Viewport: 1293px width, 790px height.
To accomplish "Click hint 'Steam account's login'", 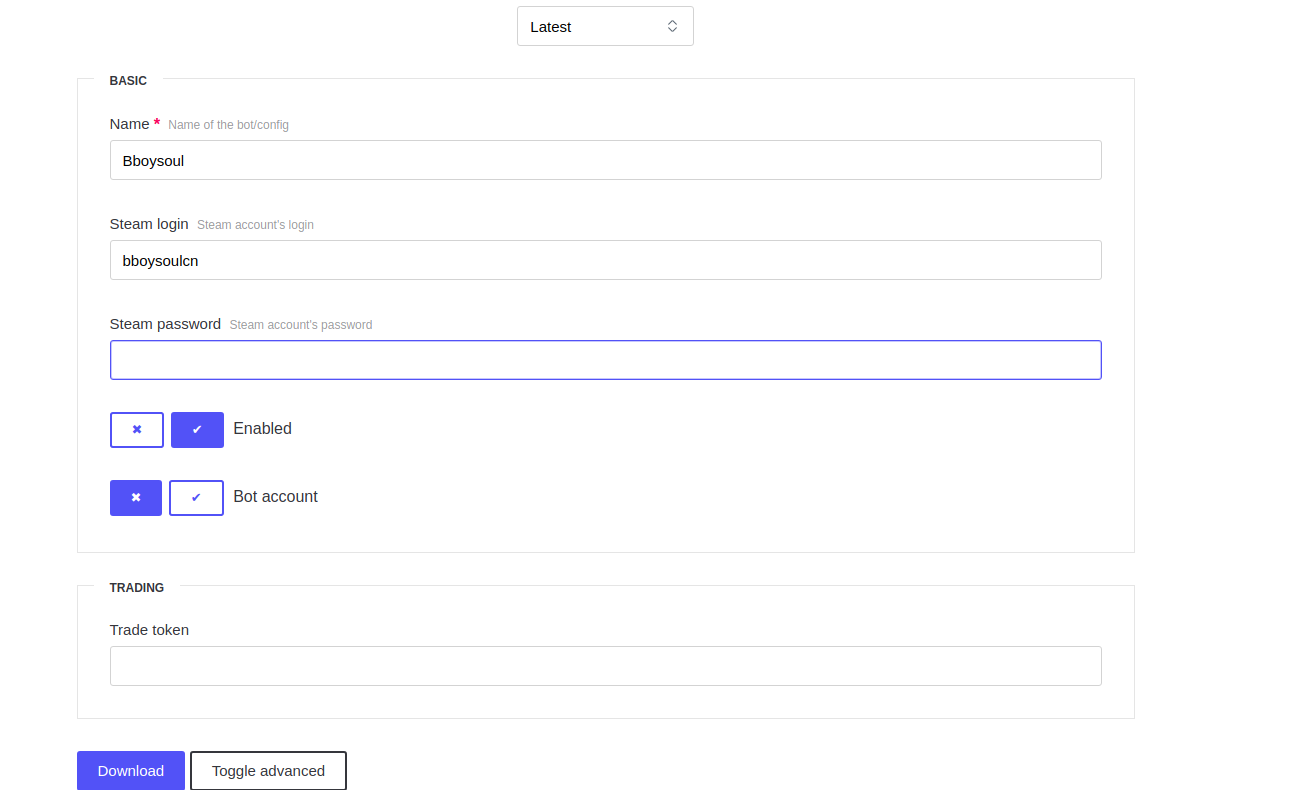I will click(255, 225).
